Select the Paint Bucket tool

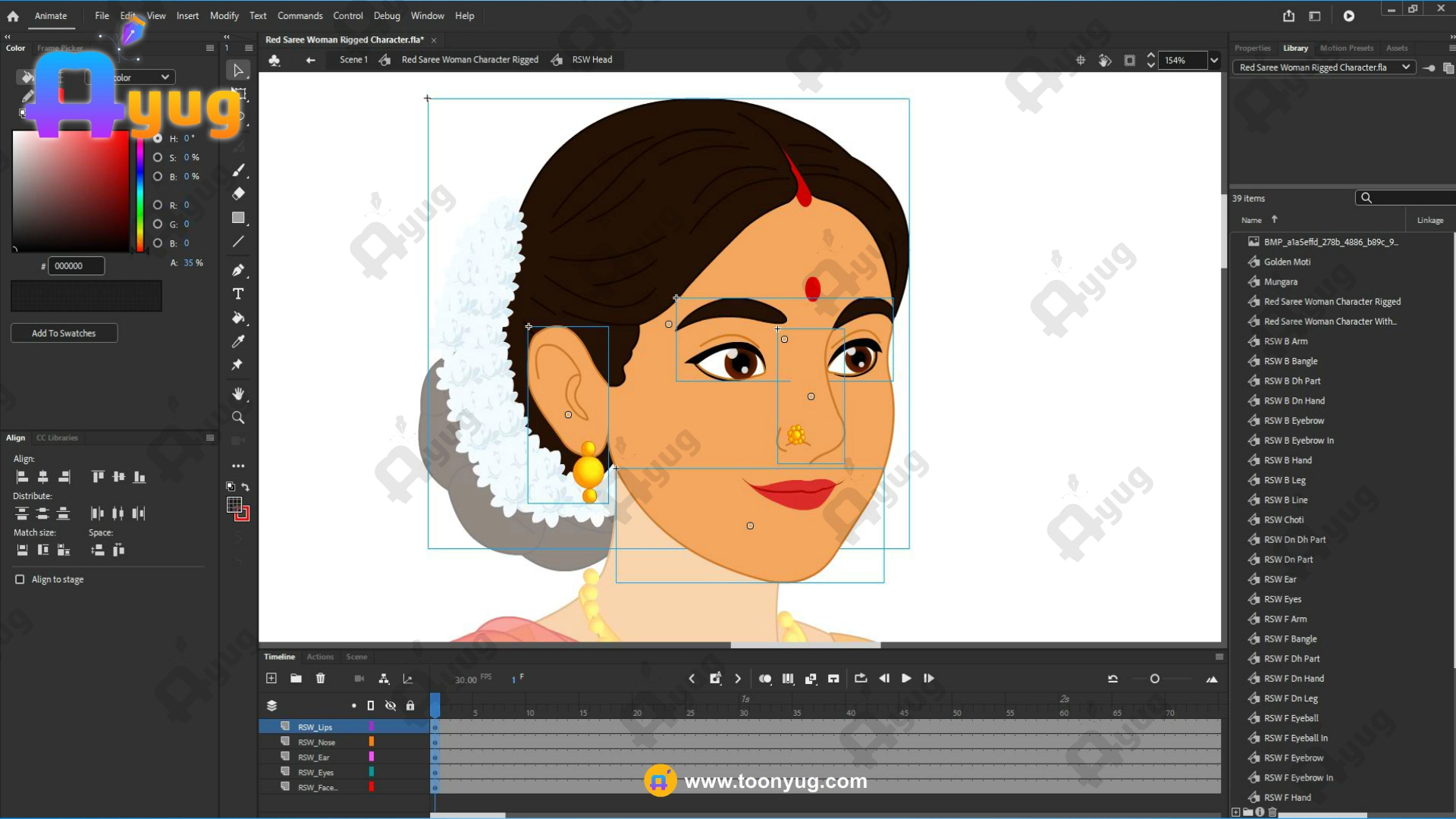click(238, 318)
